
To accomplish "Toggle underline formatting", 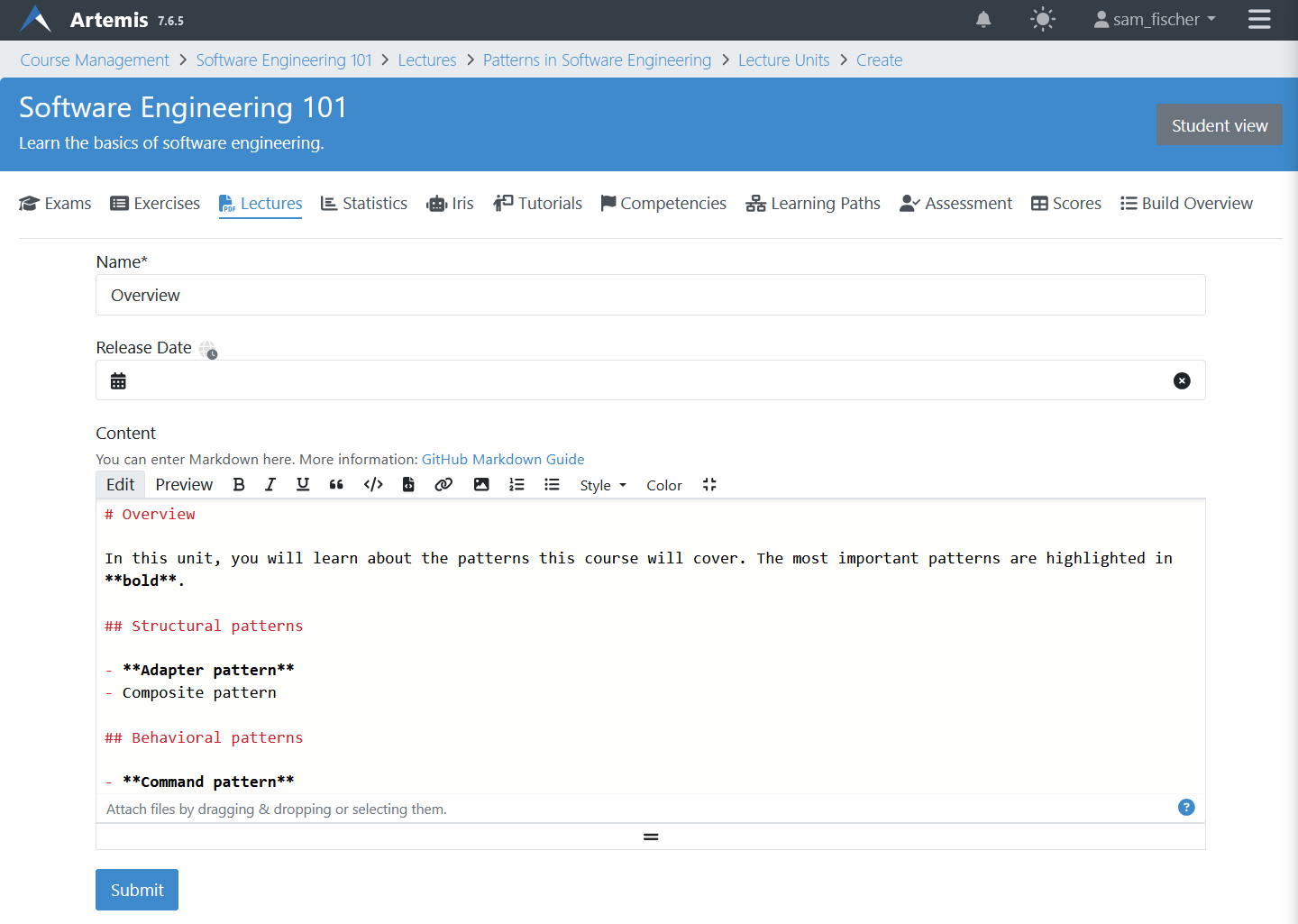I will [303, 484].
